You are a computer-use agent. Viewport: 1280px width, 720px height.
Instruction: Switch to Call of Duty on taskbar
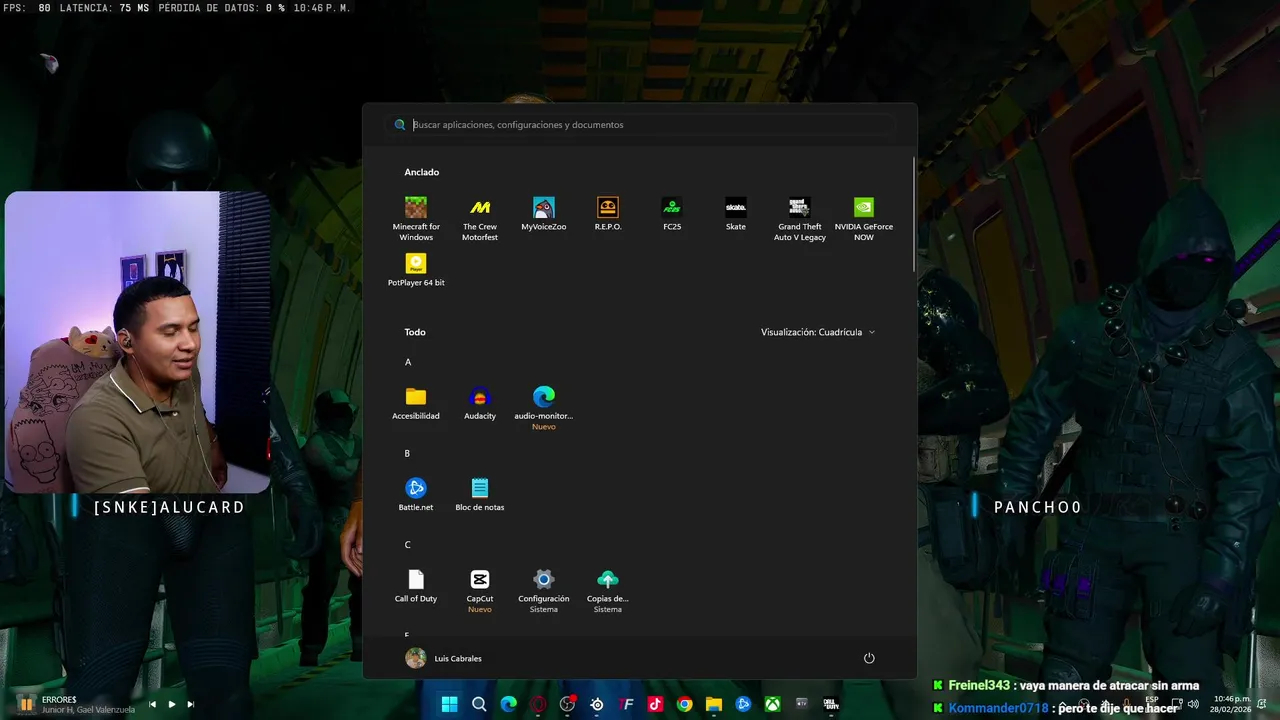[x=831, y=704]
